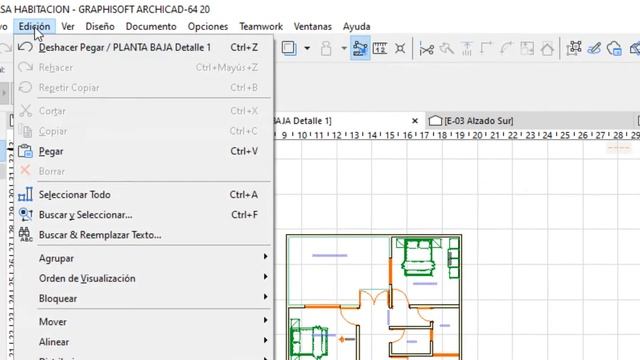The height and width of the screenshot is (360, 640).
Task: Expand the Alinear submenu
Action: click(144, 342)
